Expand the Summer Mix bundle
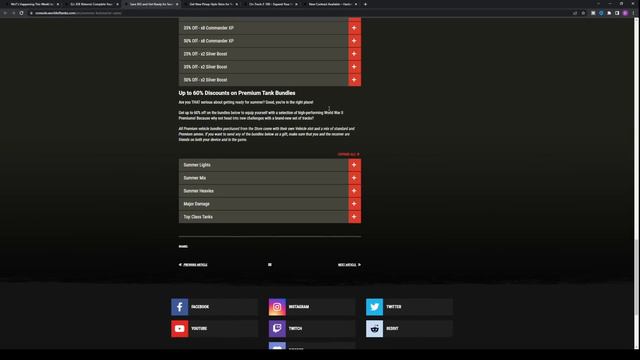This screenshot has height=360, width=640. [x=270, y=178]
